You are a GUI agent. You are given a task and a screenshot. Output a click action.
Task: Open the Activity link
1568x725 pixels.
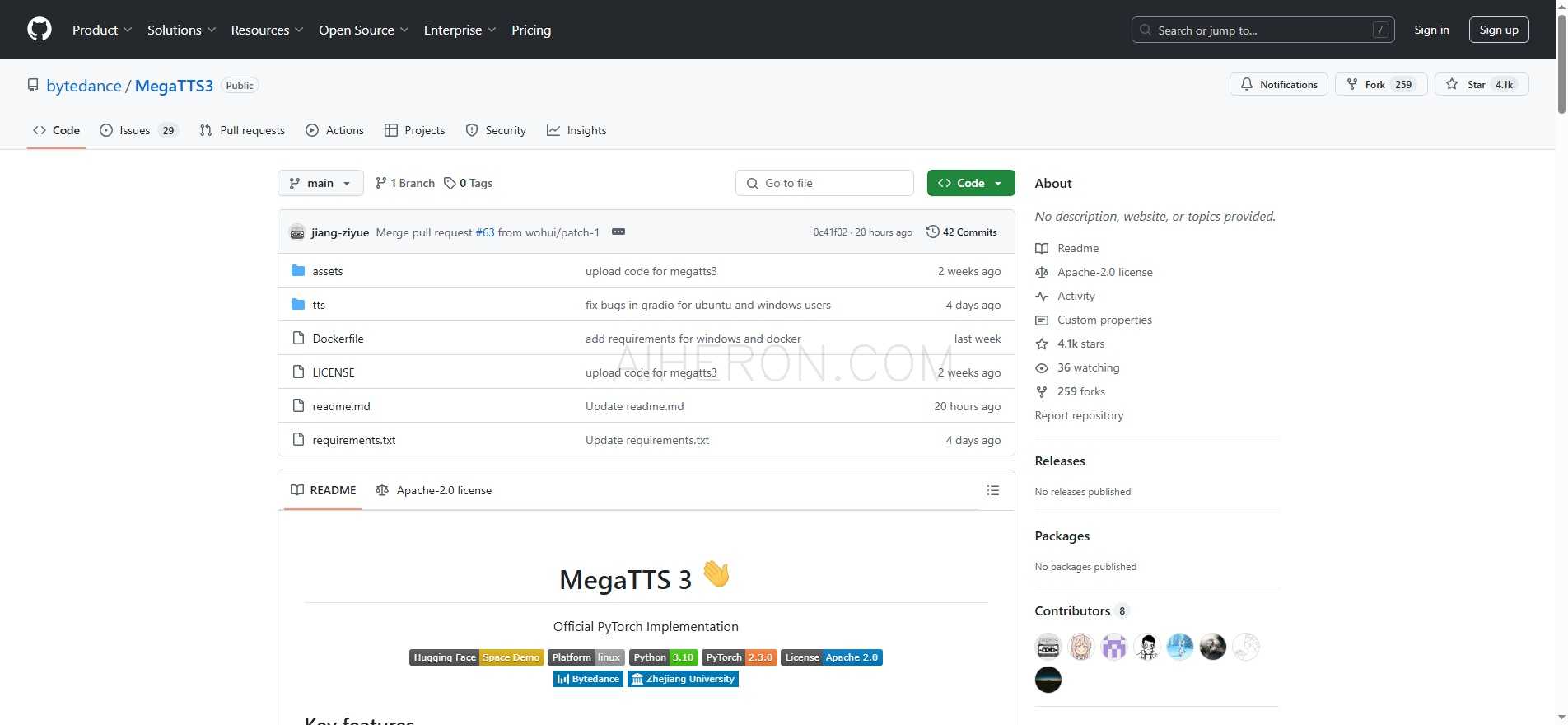pos(1076,296)
